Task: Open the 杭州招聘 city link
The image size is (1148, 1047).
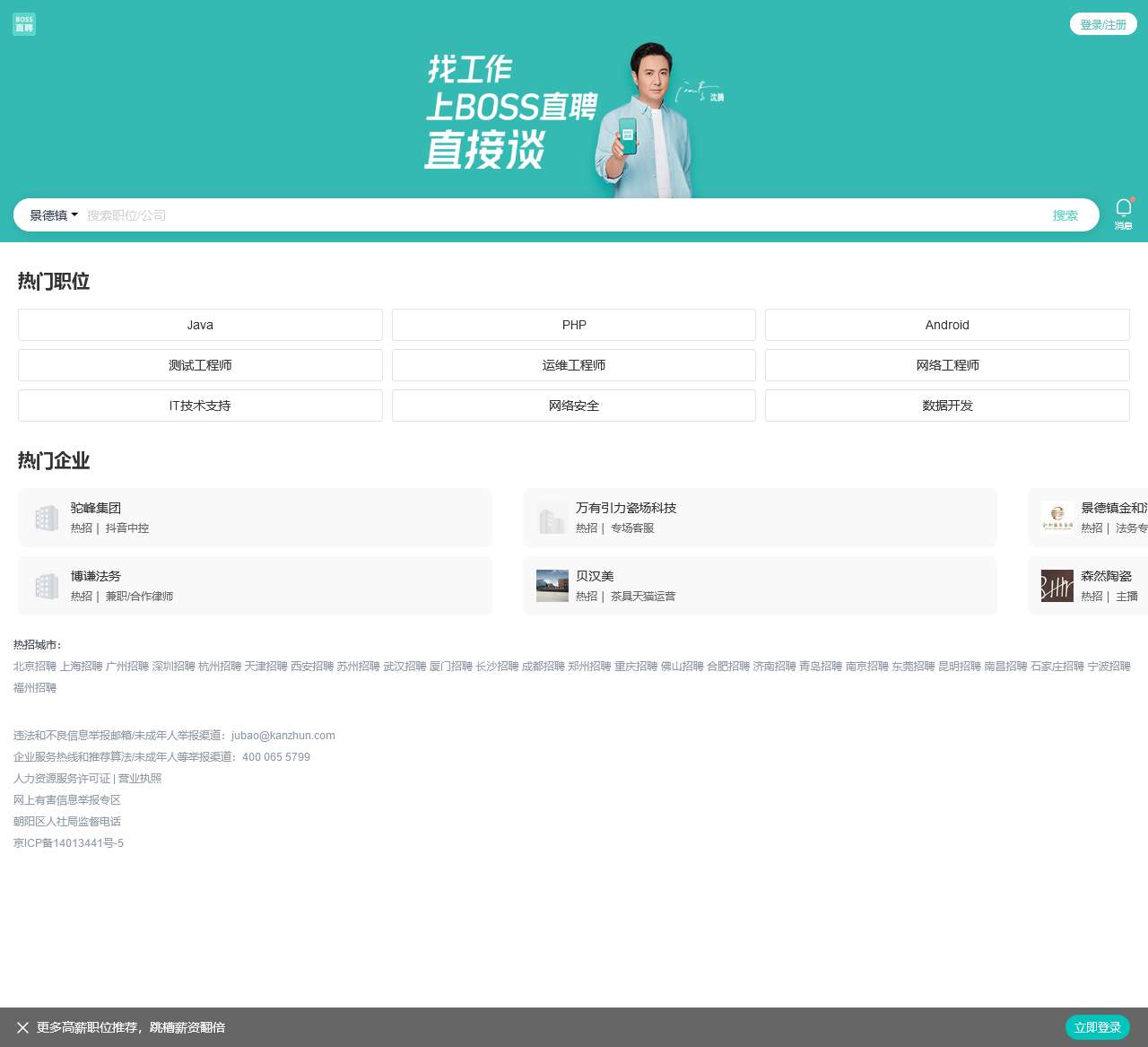Action: [x=220, y=667]
